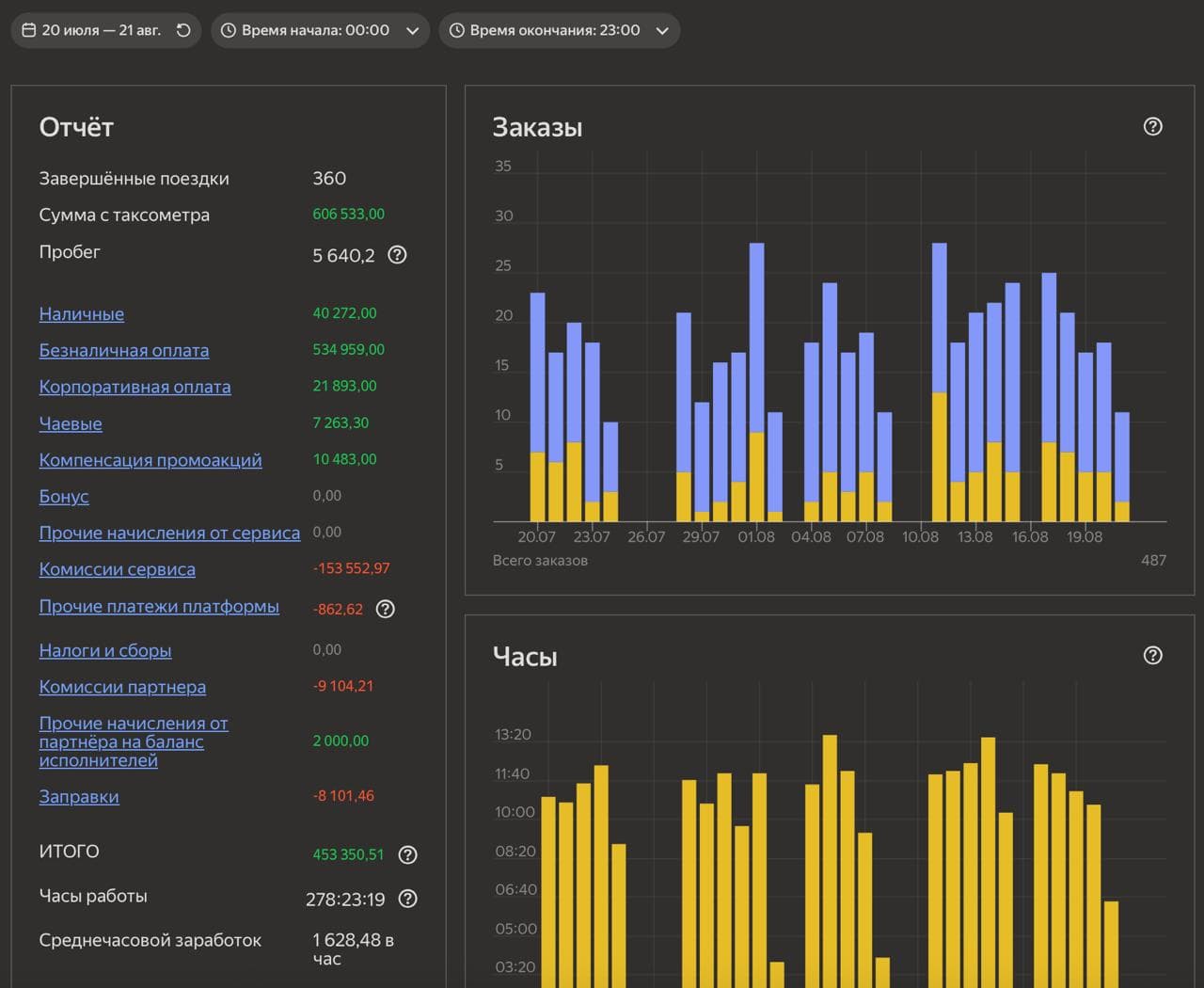Open help next to Прочие платежи платформы amount
Image resolution: width=1204 pixels, height=988 pixels.
(x=385, y=609)
